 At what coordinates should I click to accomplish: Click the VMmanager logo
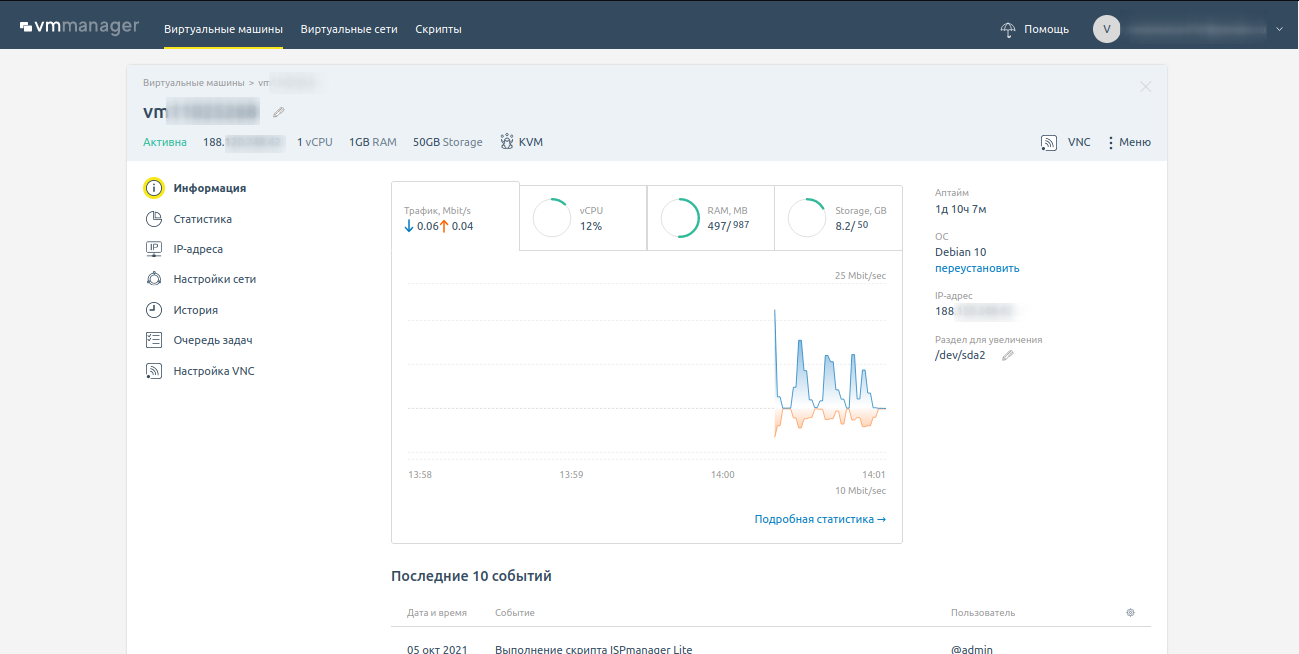pos(79,27)
